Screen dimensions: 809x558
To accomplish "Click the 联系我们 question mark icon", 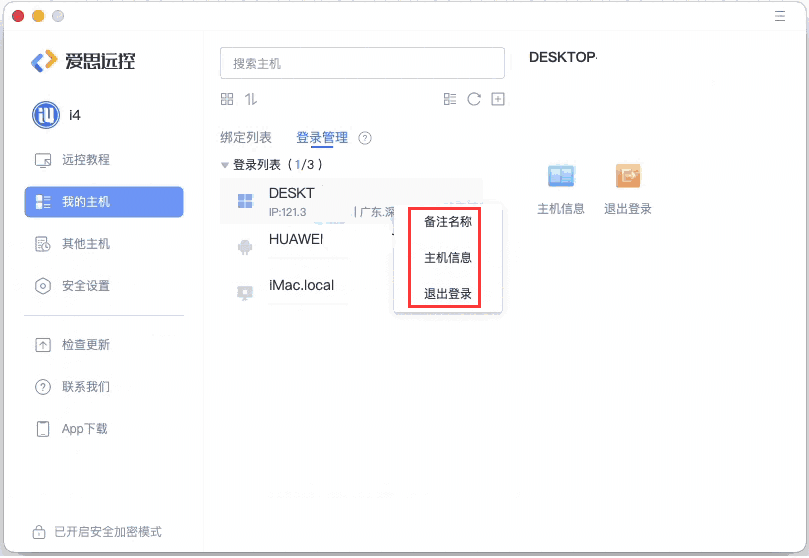I will (x=43, y=387).
